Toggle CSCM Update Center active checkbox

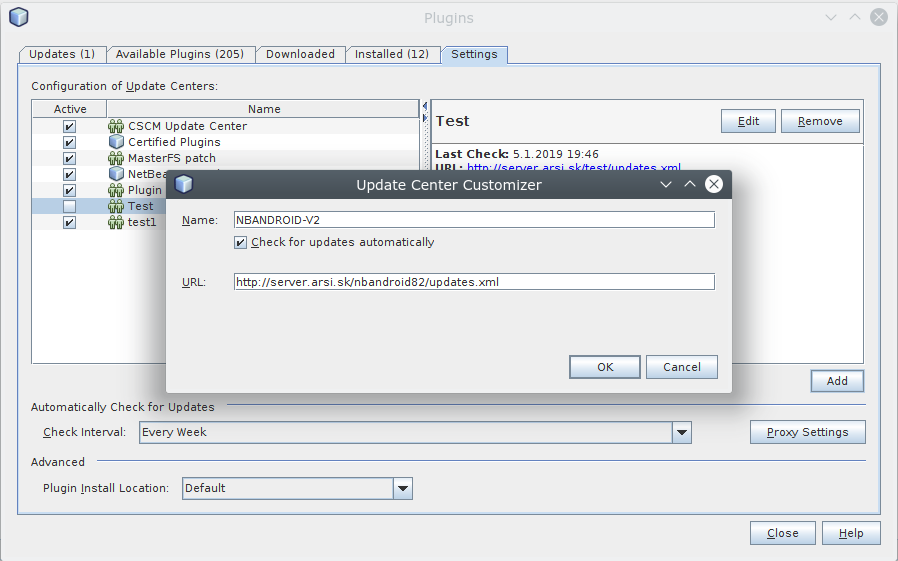pyautogui.click(x=69, y=126)
